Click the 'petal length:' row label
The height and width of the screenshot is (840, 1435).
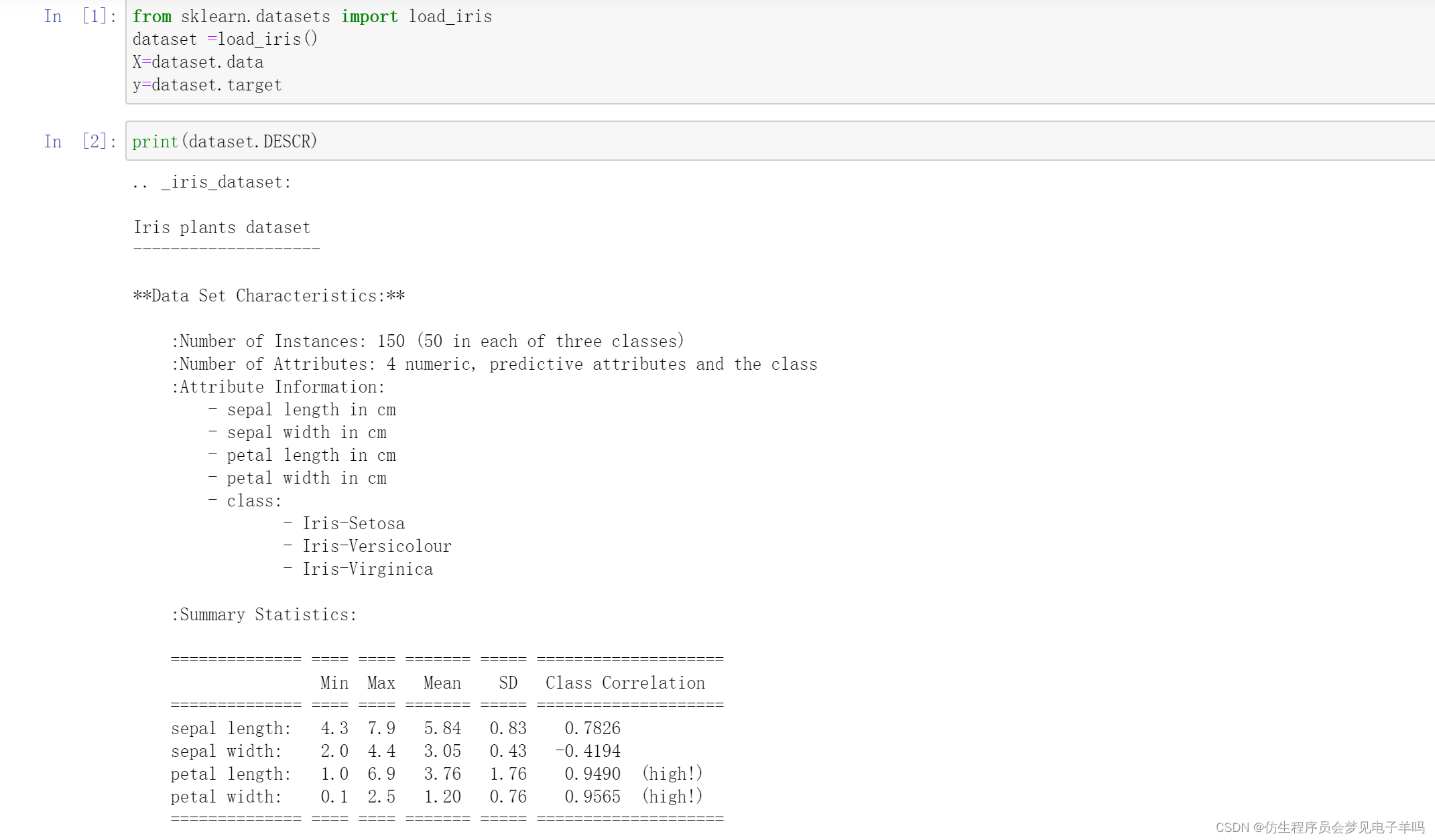click(231, 774)
